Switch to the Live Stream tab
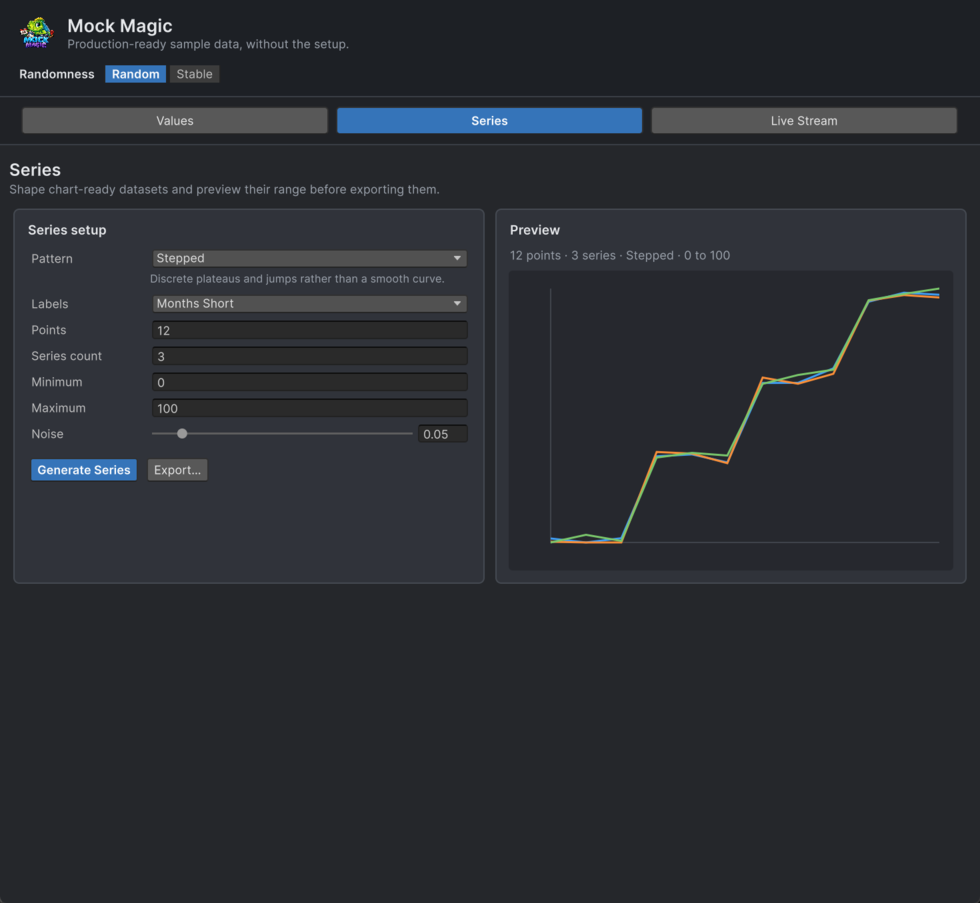The width and height of the screenshot is (980, 903). coord(804,121)
